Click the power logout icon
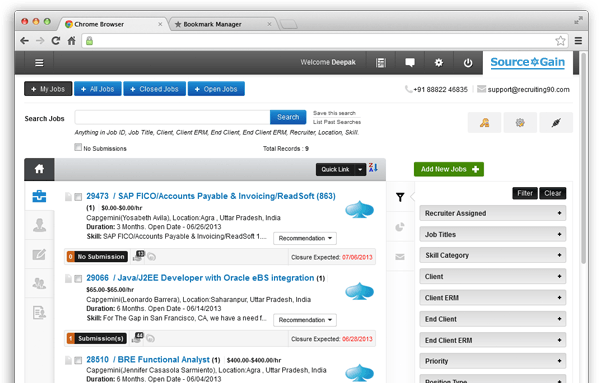Screen dimensions: 599x383 click(x=468, y=63)
